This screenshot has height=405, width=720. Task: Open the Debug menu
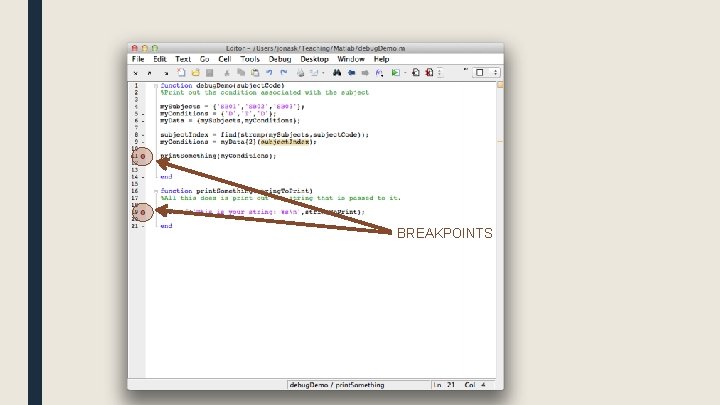[x=280, y=59]
